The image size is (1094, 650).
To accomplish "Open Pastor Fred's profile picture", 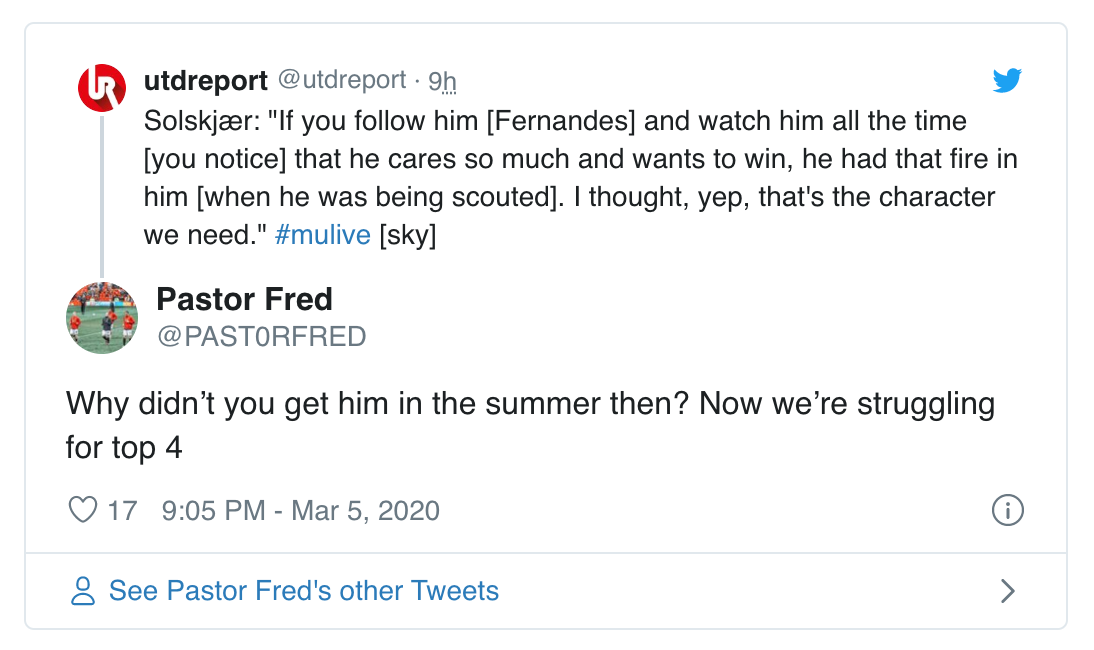I will pos(102,317).
